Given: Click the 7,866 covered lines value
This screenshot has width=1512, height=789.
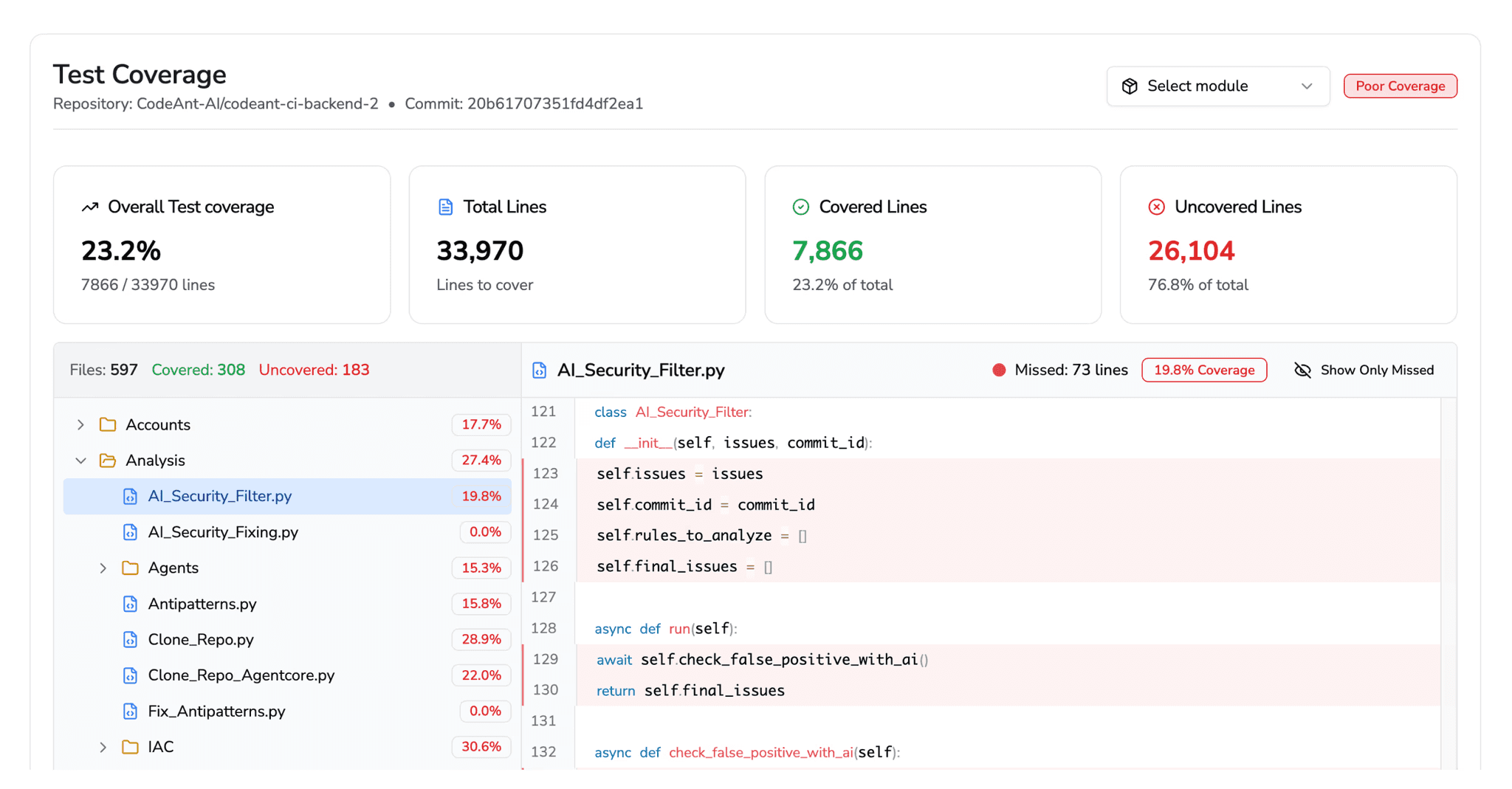Looking at the screenshot, I should [828, 251].
